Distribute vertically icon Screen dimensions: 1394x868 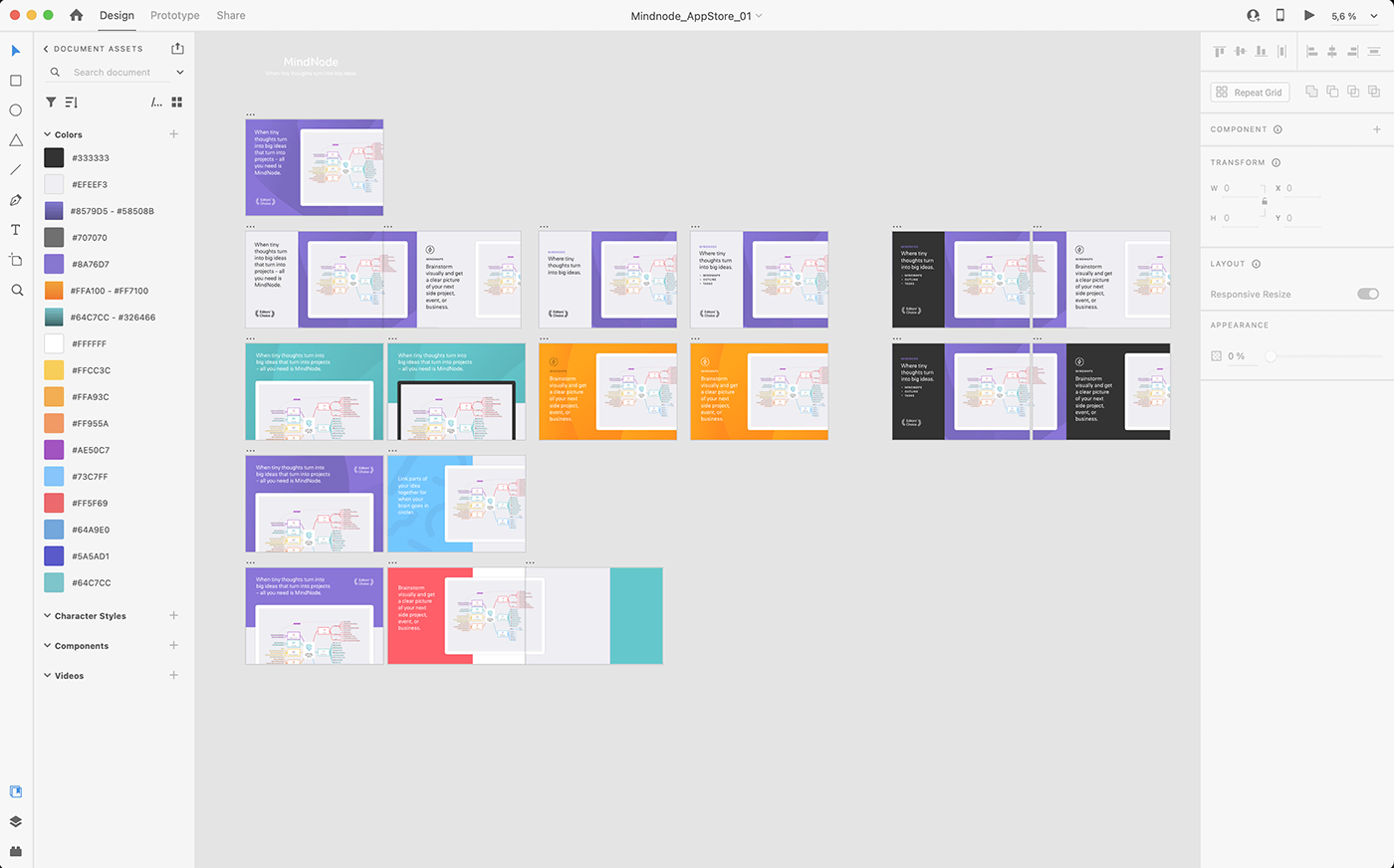(1374, 51)
